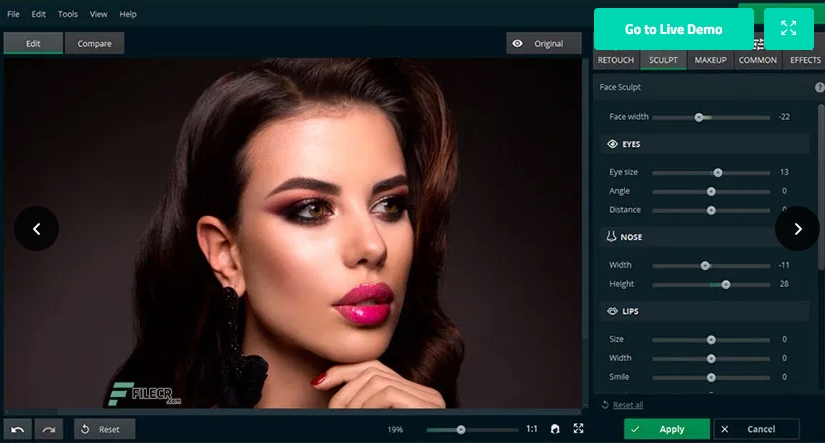Open the MAKEUP tab
Viewport: 825px width, 443px height.
(x=710, y=60)
